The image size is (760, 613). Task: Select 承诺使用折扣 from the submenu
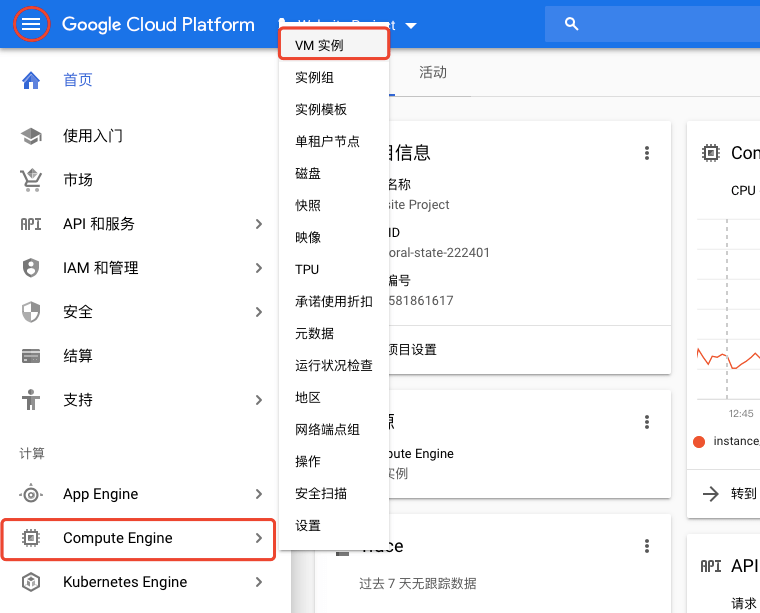(x=334, y=301)
